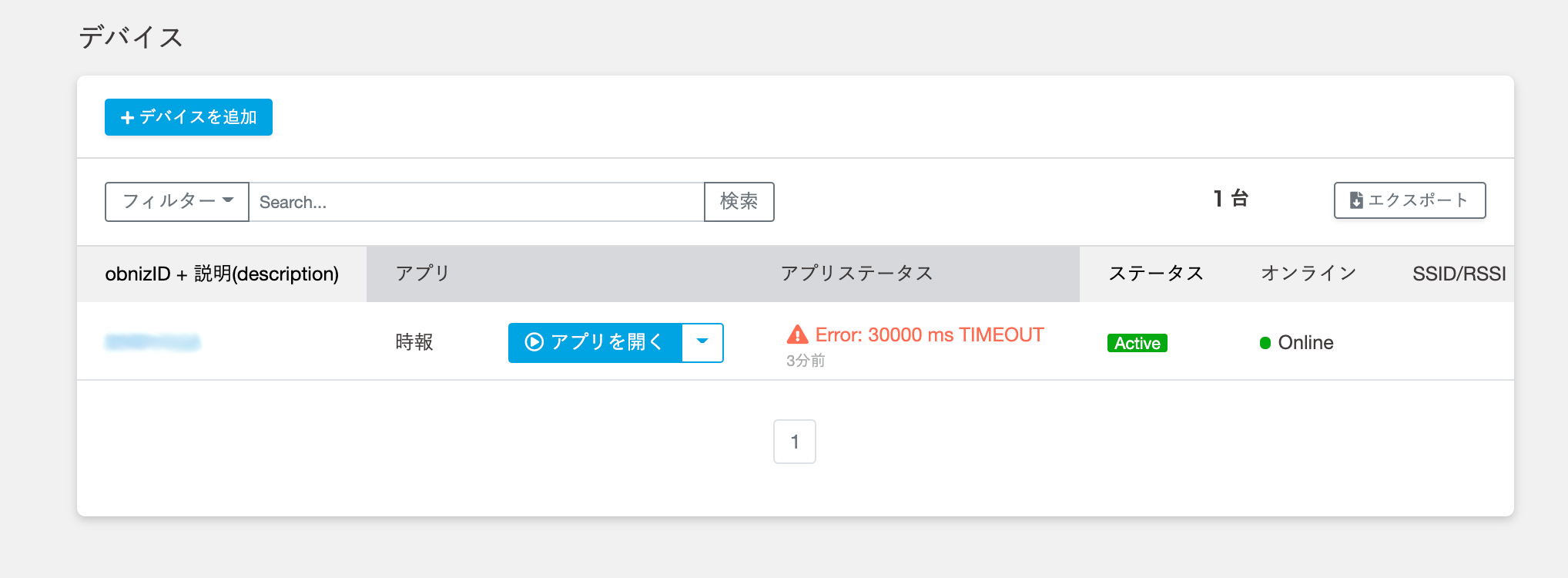Select the アプリ column header

[421, 273]
